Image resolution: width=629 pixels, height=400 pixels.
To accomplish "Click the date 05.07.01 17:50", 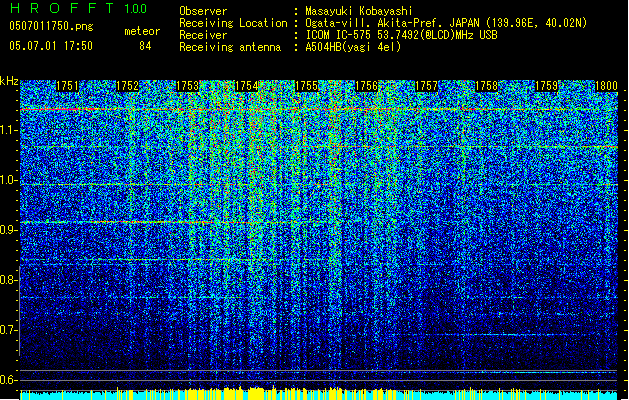I will [x=51, y=46].
